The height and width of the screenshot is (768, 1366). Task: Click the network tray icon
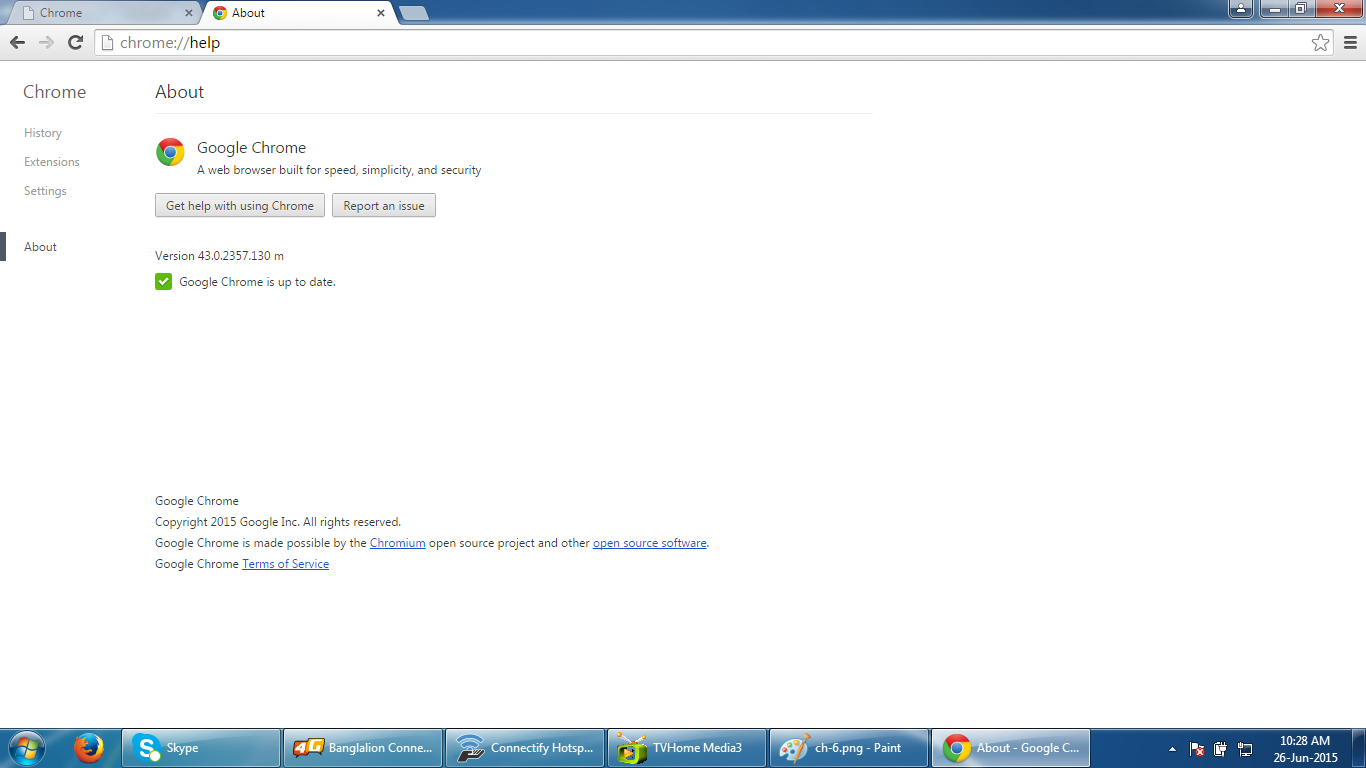click(x=1245, y=748)
